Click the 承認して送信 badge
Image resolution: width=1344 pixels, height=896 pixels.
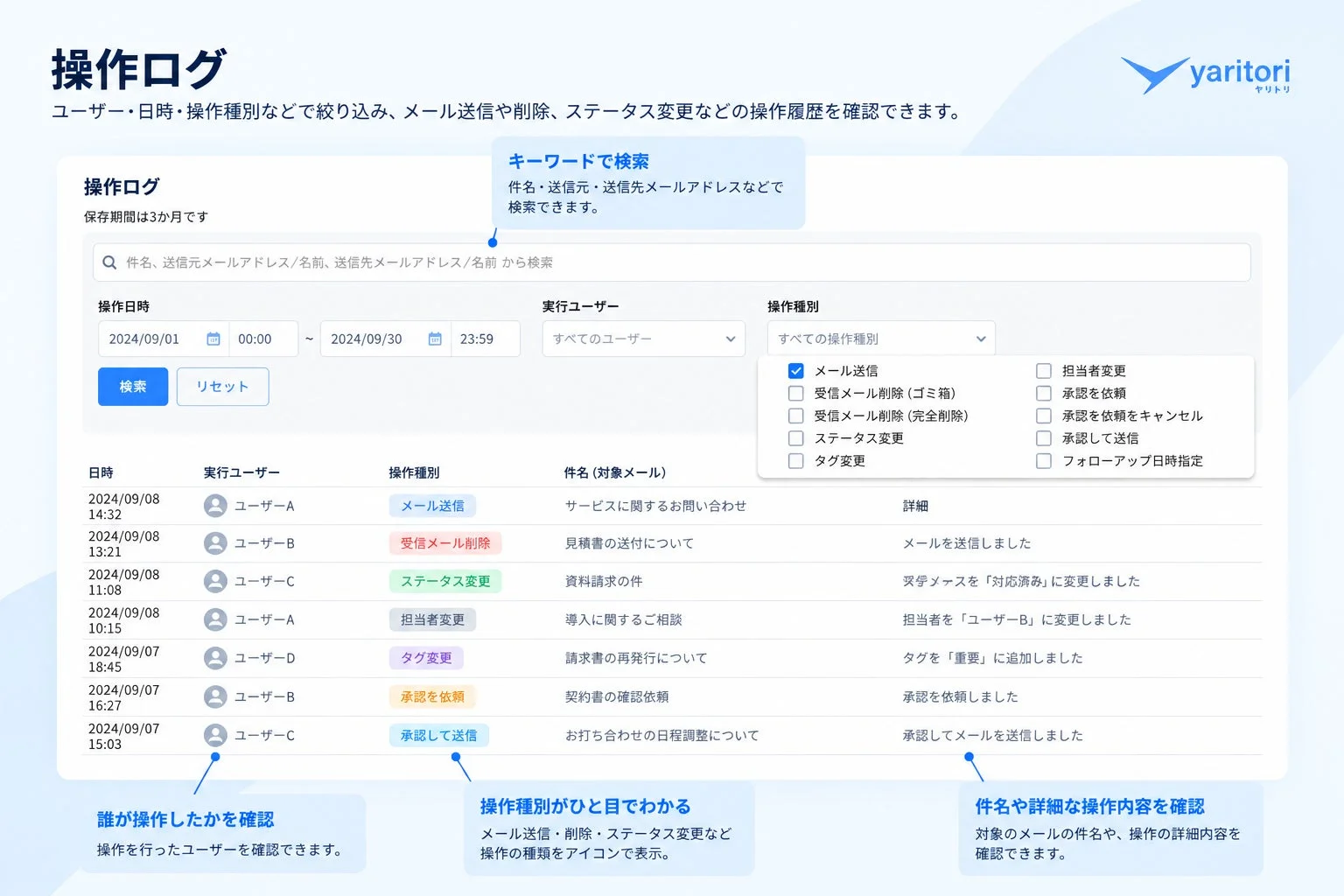[x=439, y=735]
